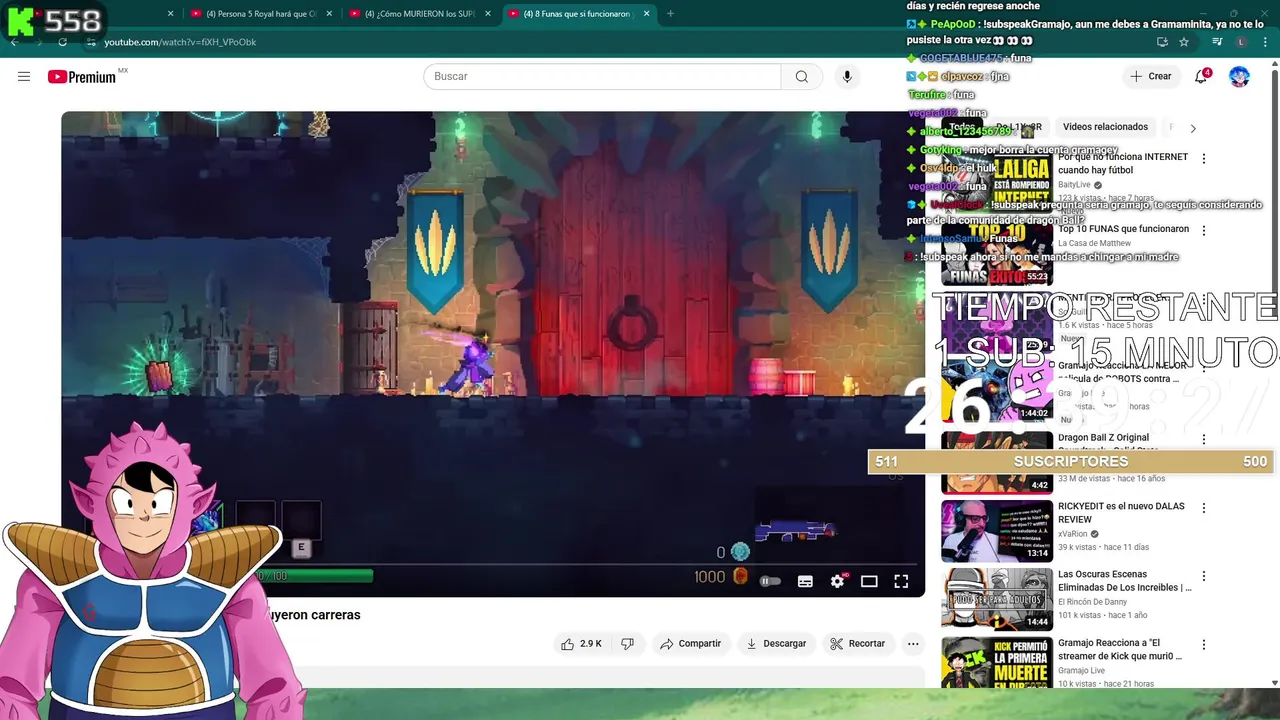Image resolution: width=1280 pixels, height=720 pixels.
Task: Dislike the video with thumbs-down
Action: pyautogui.click(x=628, y=644)
